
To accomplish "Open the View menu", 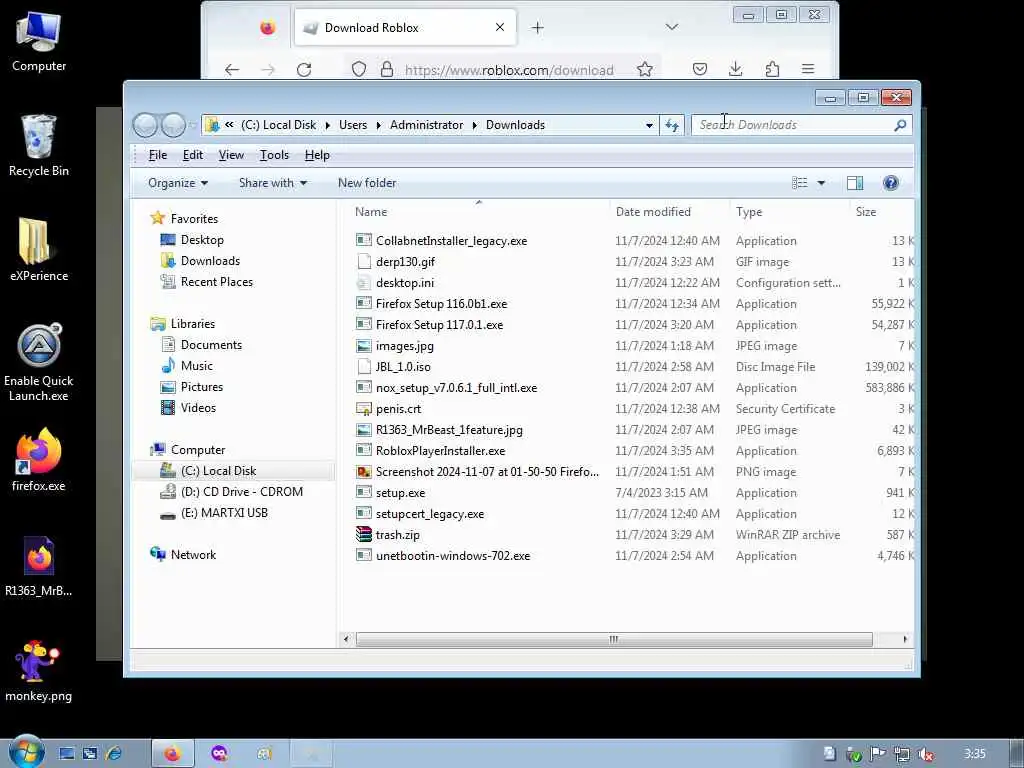I will [231, 155].
